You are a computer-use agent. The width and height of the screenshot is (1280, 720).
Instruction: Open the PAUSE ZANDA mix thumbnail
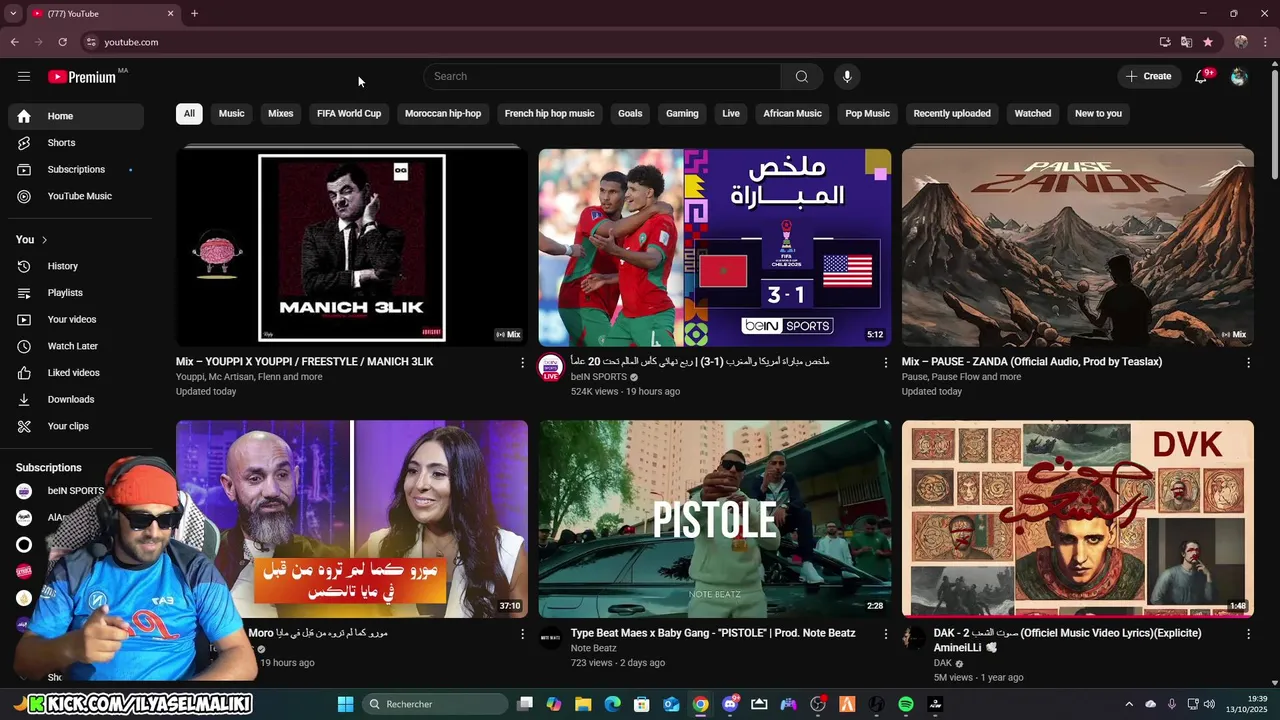pos(1078,247)
